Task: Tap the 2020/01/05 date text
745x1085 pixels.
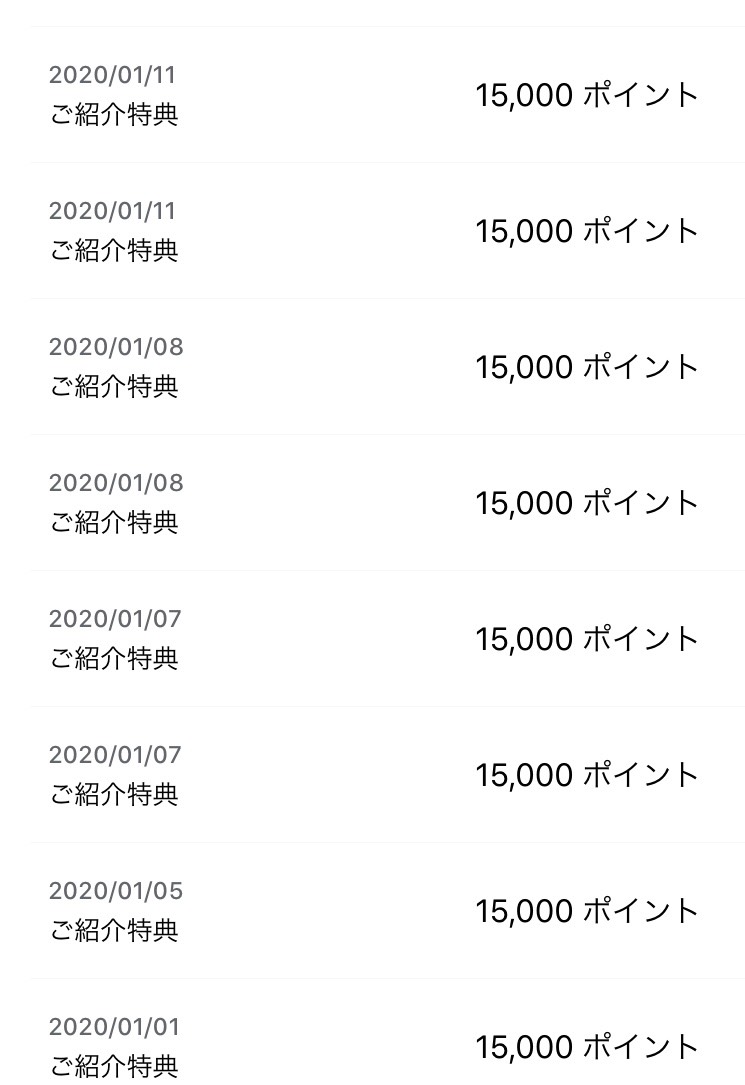Action: click(x=116, y=891)
